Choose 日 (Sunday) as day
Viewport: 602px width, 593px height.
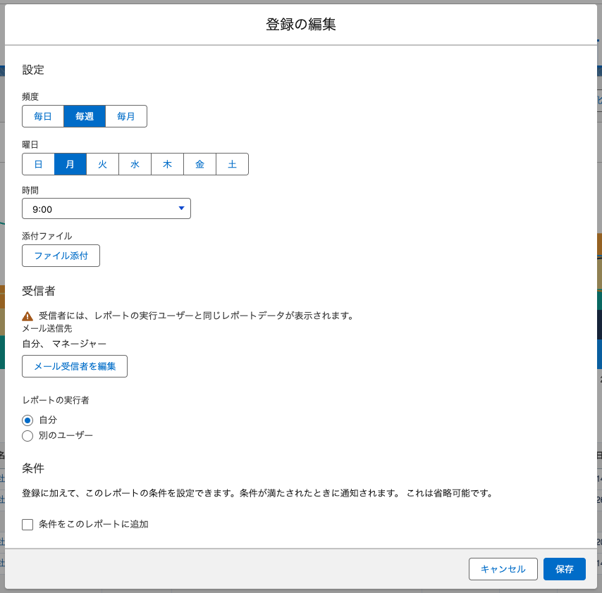pyautogui.click(x=38, y=164)
